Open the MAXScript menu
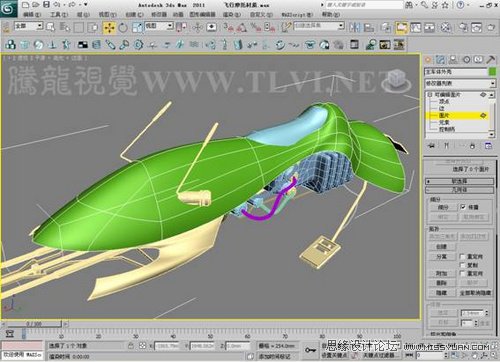 coord(297,15)
